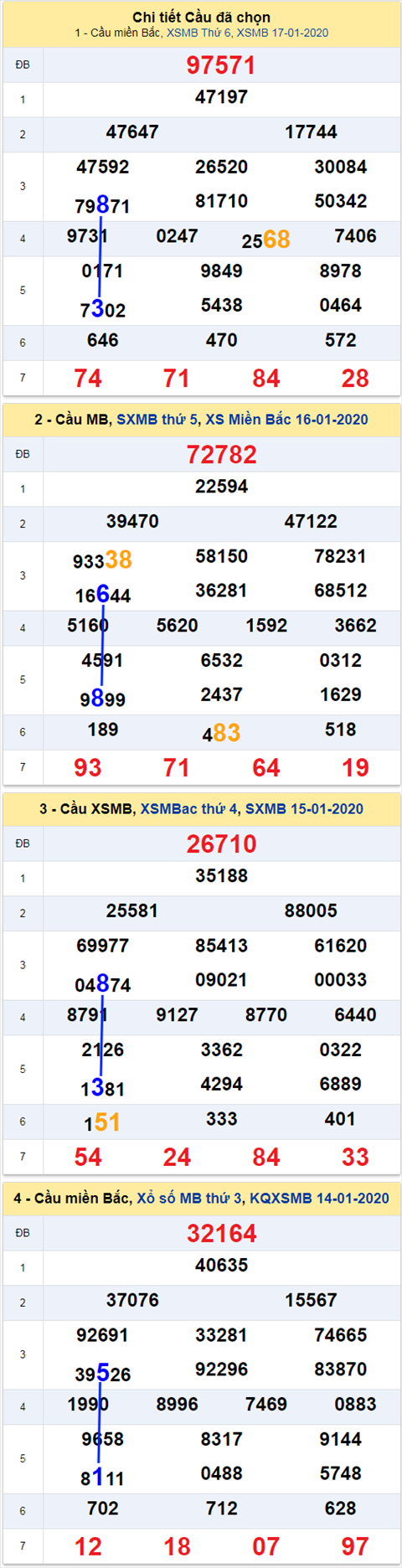Screen dimensions: 402x1568
Task: Select third prize number 47592
Action: coord(103,167)
